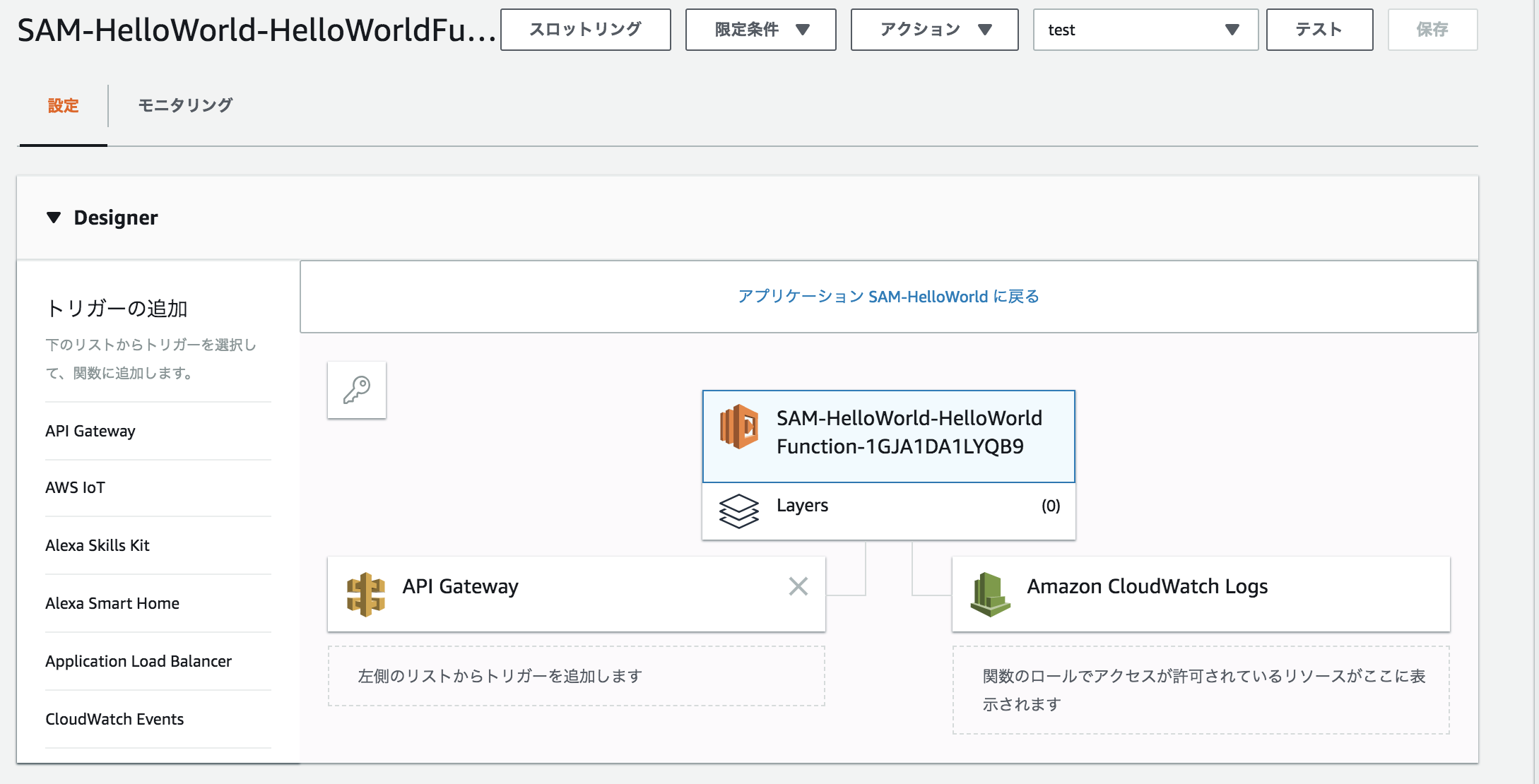Viewport: 1539px width, 784px height.
Task: Select the Layers (0) row
Action: 889,511
